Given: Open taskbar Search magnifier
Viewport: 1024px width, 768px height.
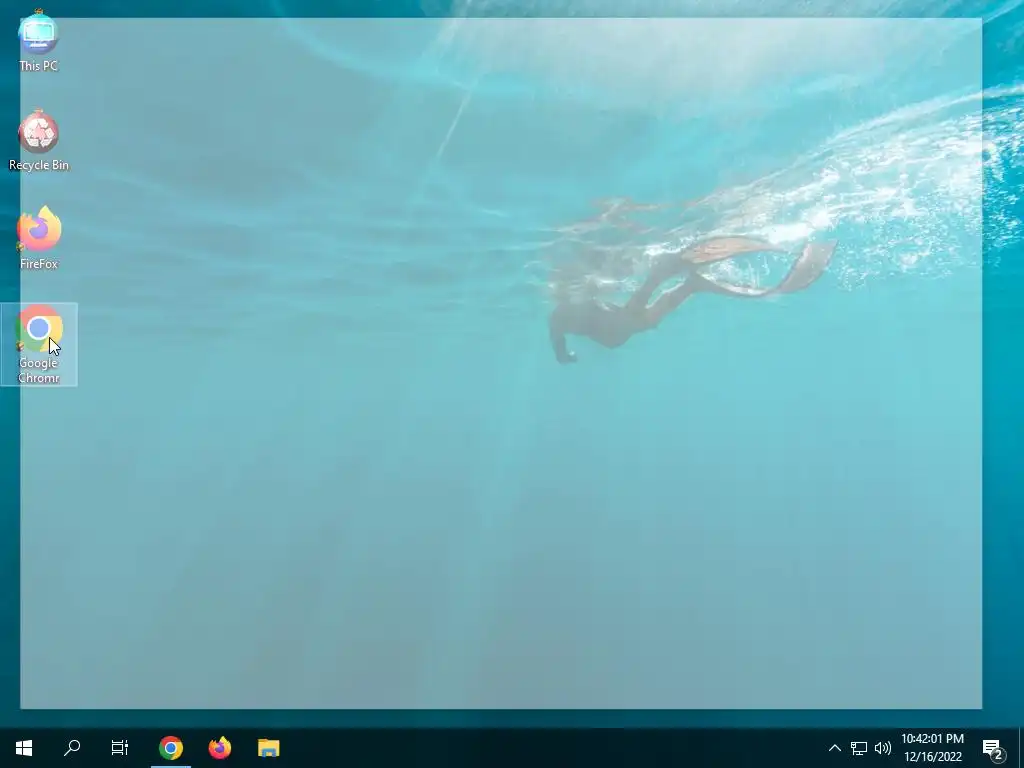Looking at the screenshot, I should (x=72, y=748).
